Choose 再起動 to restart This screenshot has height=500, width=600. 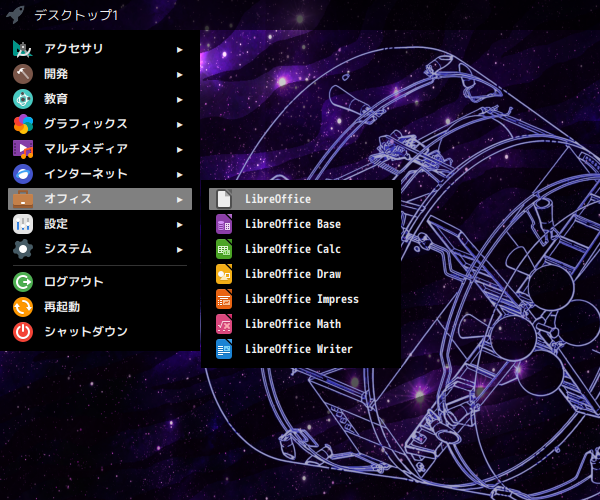[100, 307]
